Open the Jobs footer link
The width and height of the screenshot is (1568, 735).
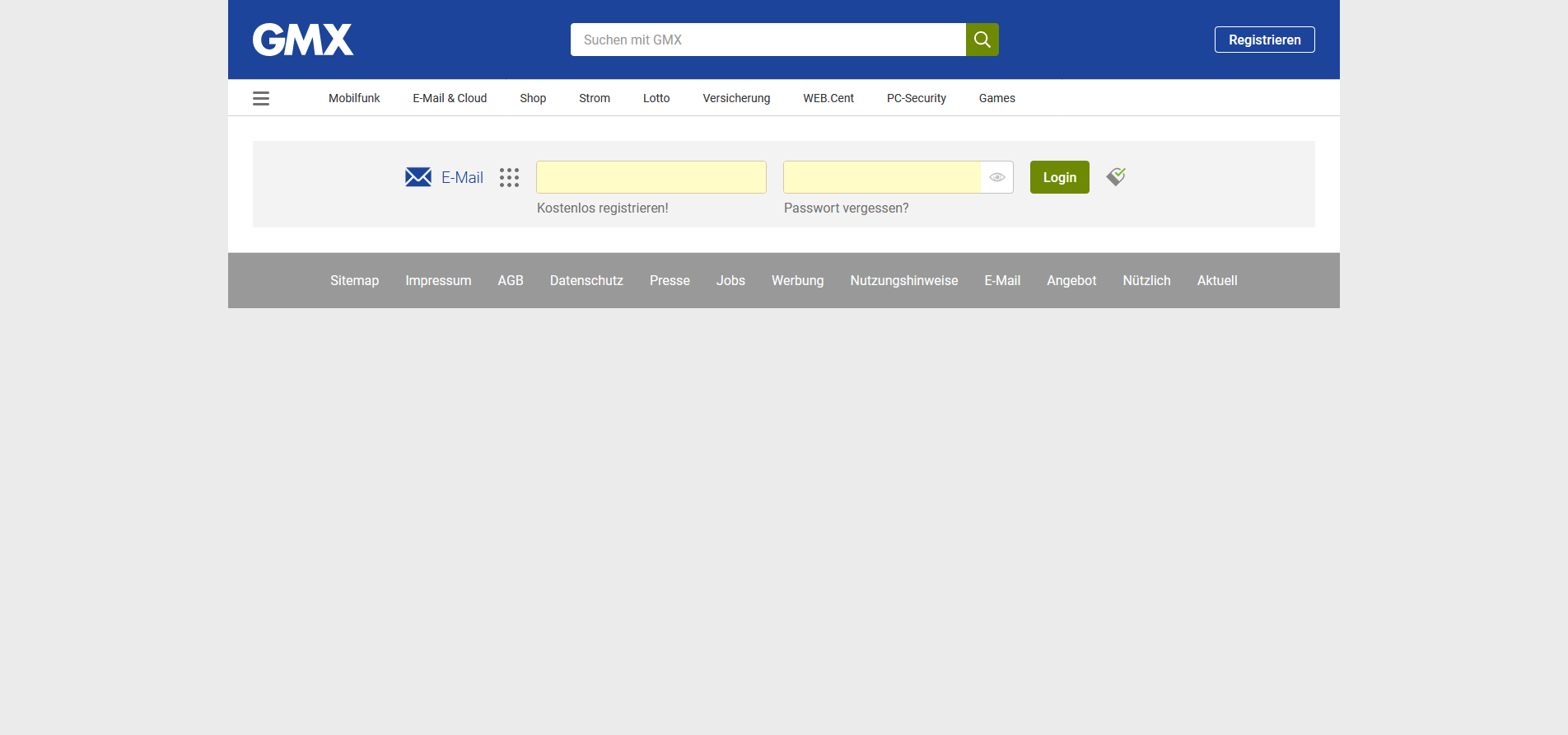point(730,281)
